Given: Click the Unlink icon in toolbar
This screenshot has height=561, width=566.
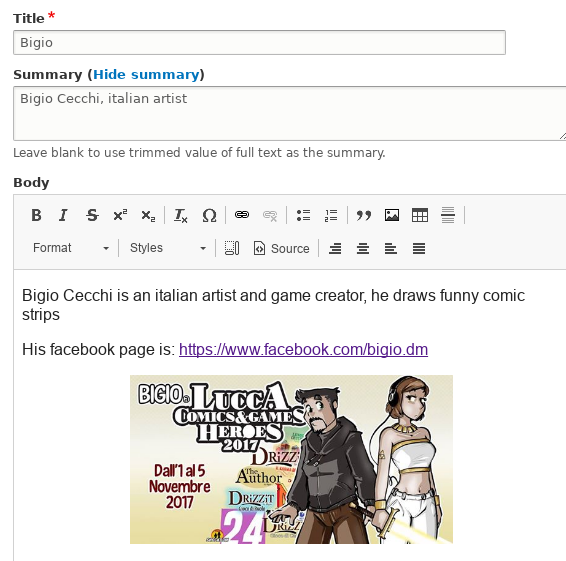Looking at the screenshot, I should pos(270,216).
